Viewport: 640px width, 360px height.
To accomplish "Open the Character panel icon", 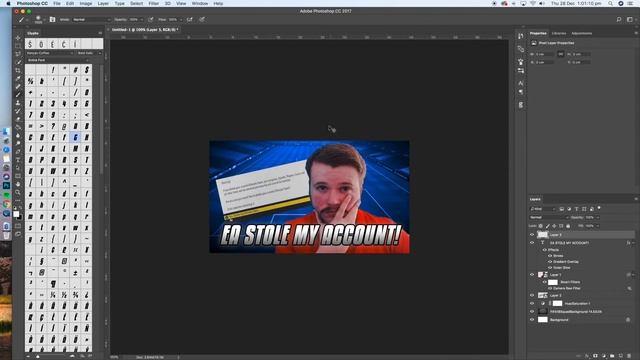I will [x=521, y=83].
